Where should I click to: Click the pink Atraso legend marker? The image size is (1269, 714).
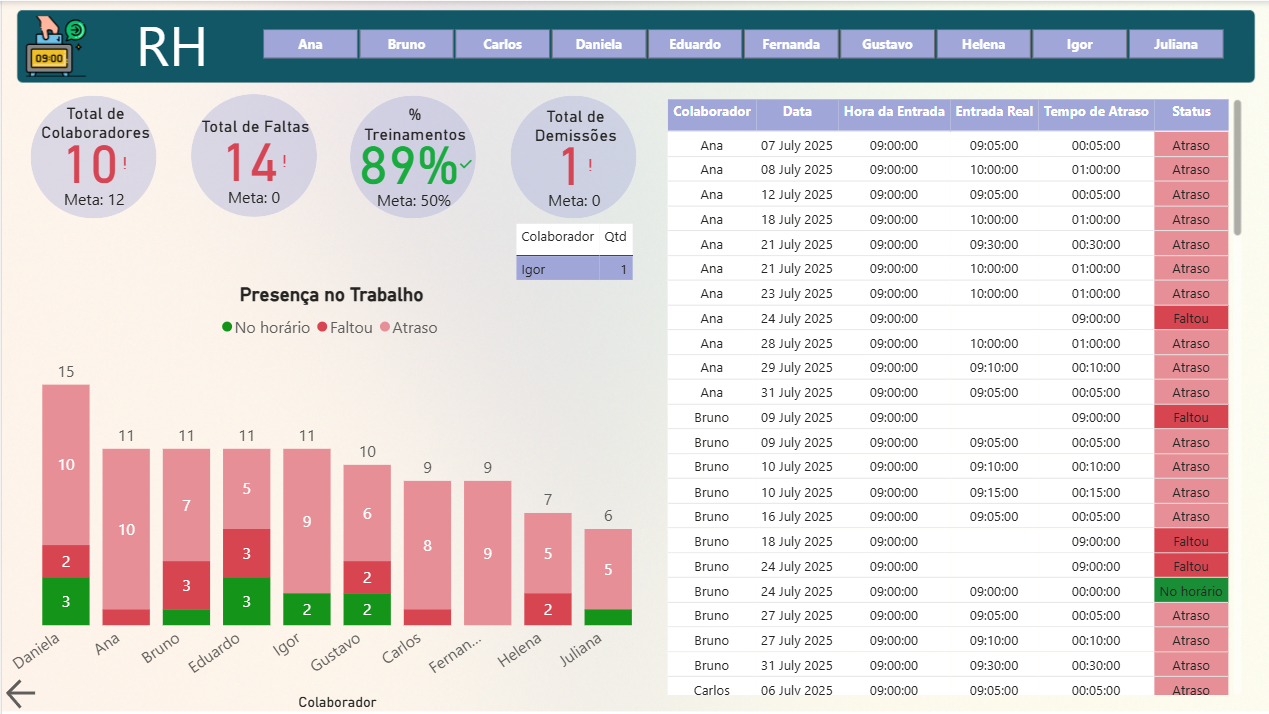tap(384, 327)
